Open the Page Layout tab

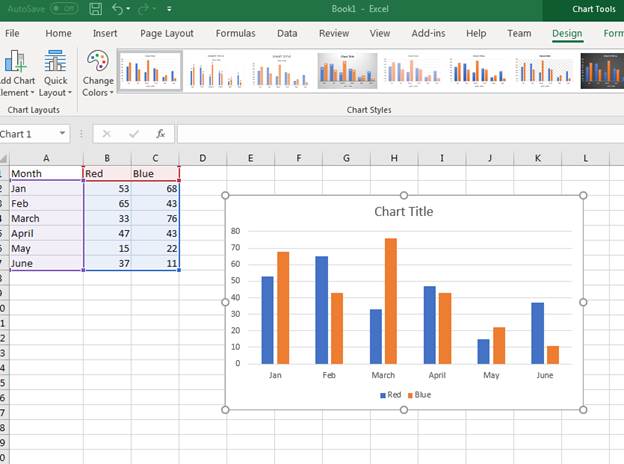pyautogui.click(x=166, y=33)
